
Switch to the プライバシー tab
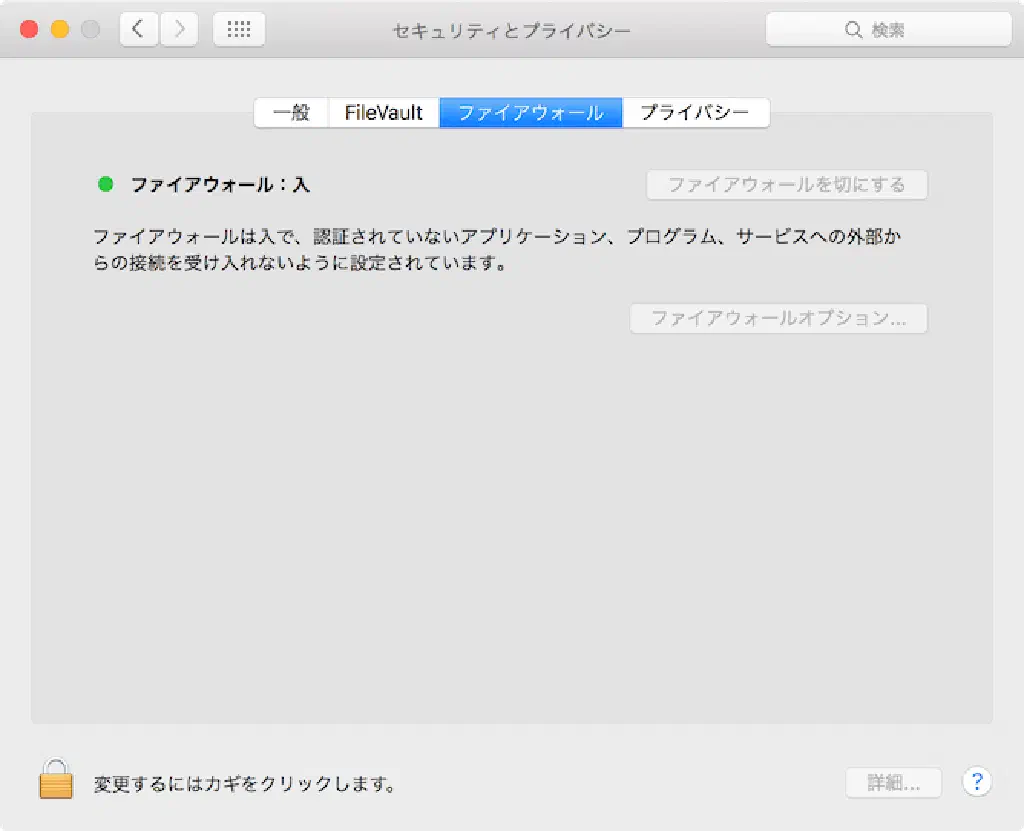click(695, 113)
